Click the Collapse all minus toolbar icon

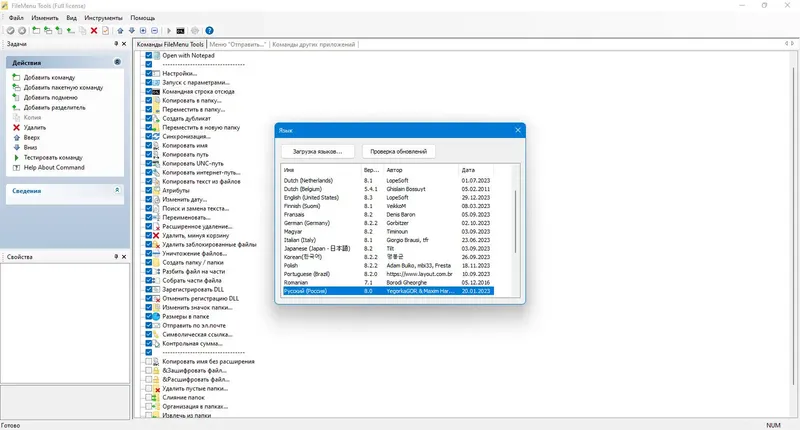tap(155, 31)
